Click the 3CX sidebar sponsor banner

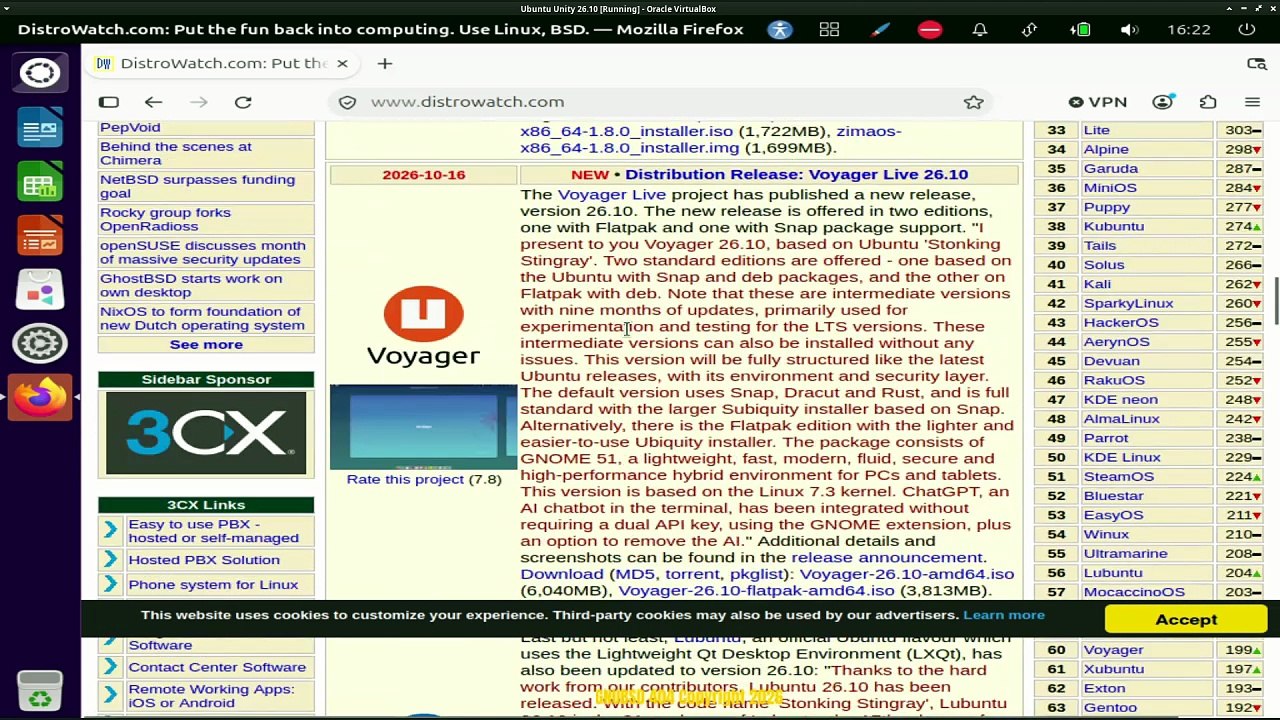[206, 433]
